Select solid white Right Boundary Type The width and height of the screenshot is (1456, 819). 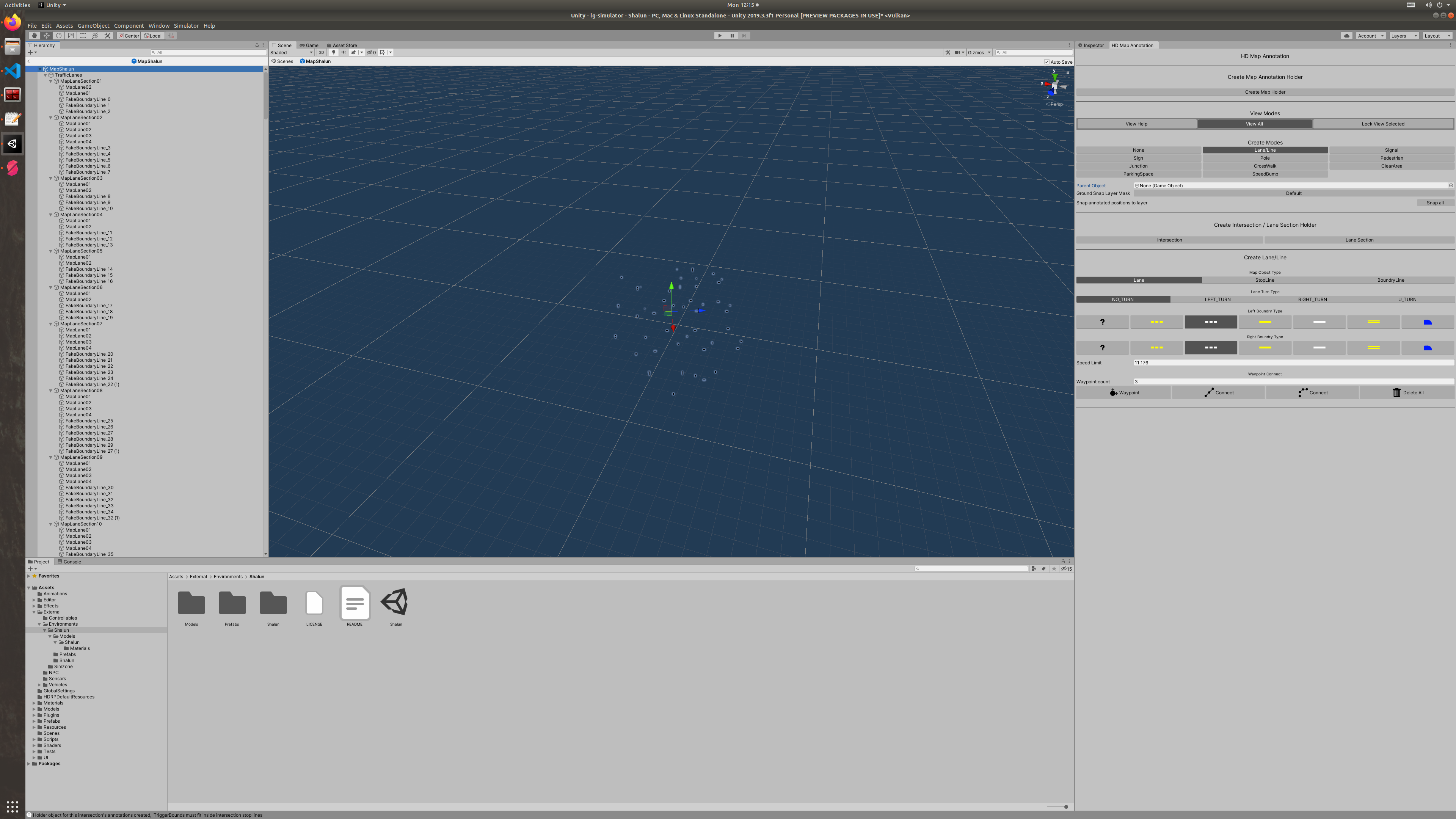coord(1319,348)
